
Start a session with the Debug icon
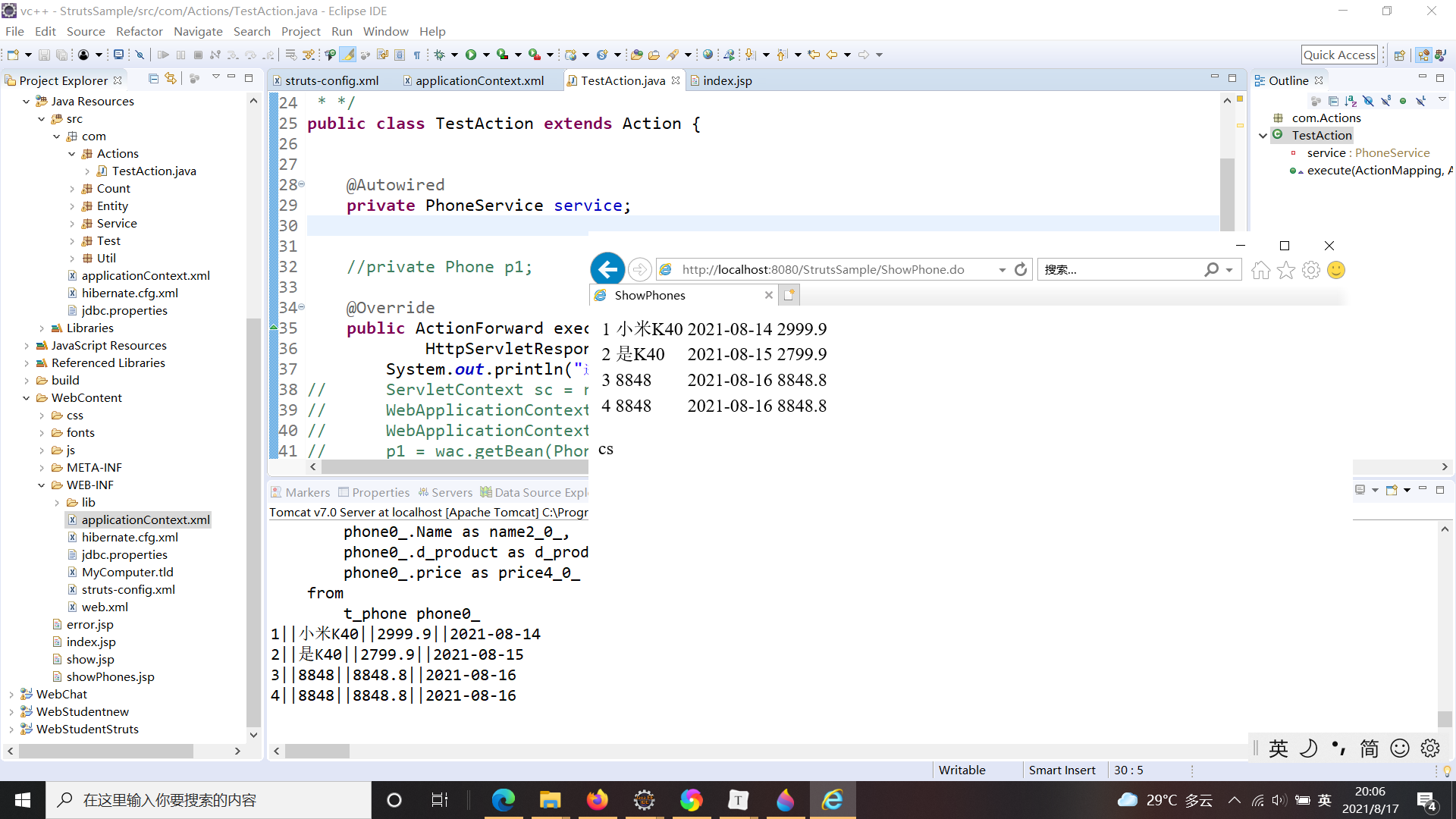[x=443, y=55]
